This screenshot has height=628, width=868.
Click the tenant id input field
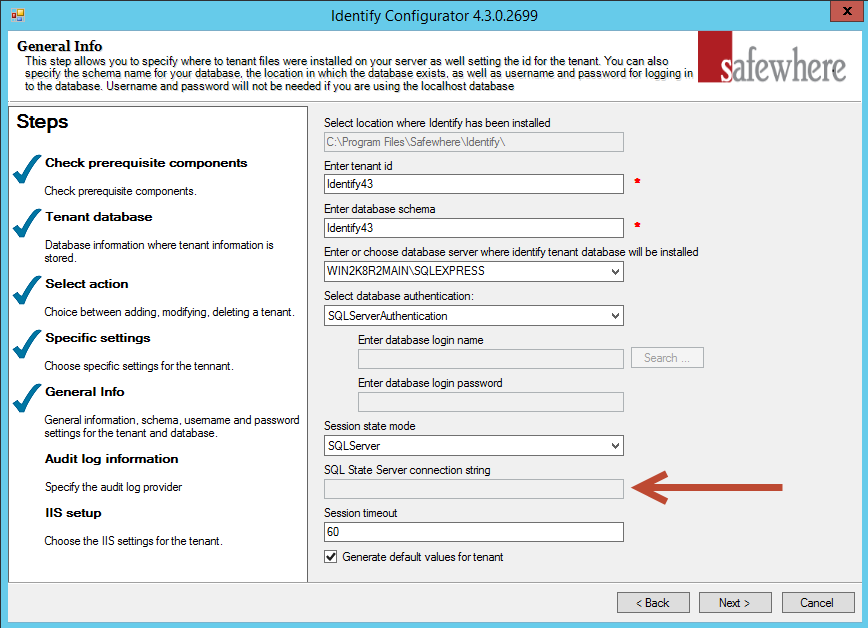coord(474,184)
